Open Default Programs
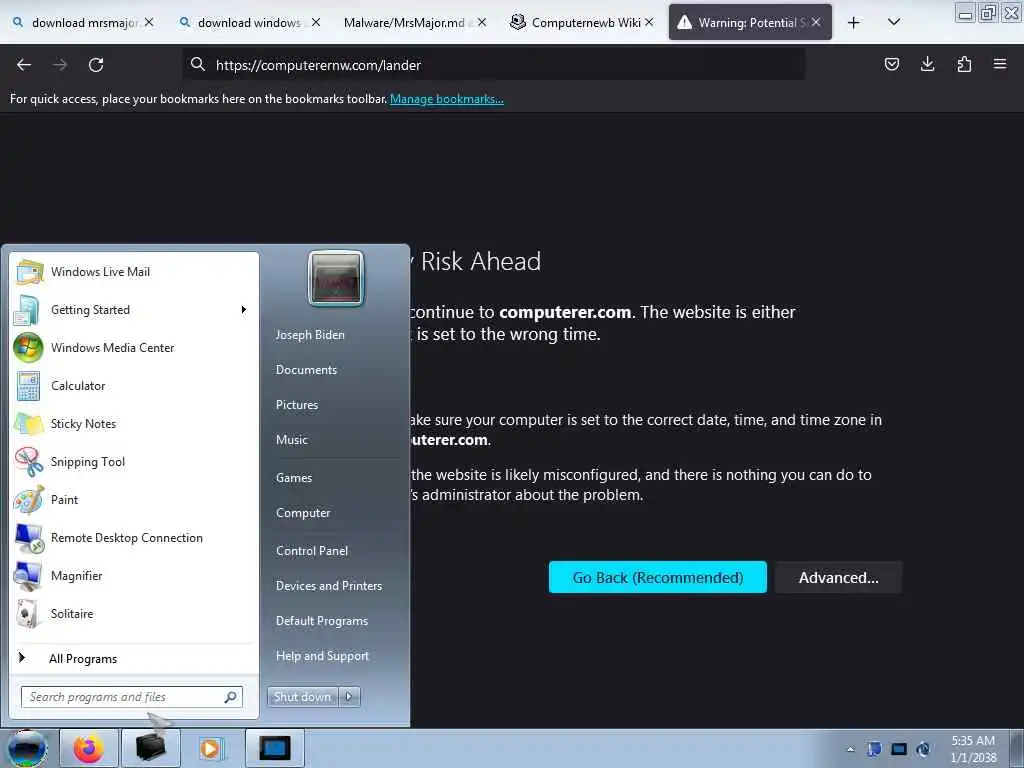This screenshot has height=768, width=1024. click(x=322, y=620)
